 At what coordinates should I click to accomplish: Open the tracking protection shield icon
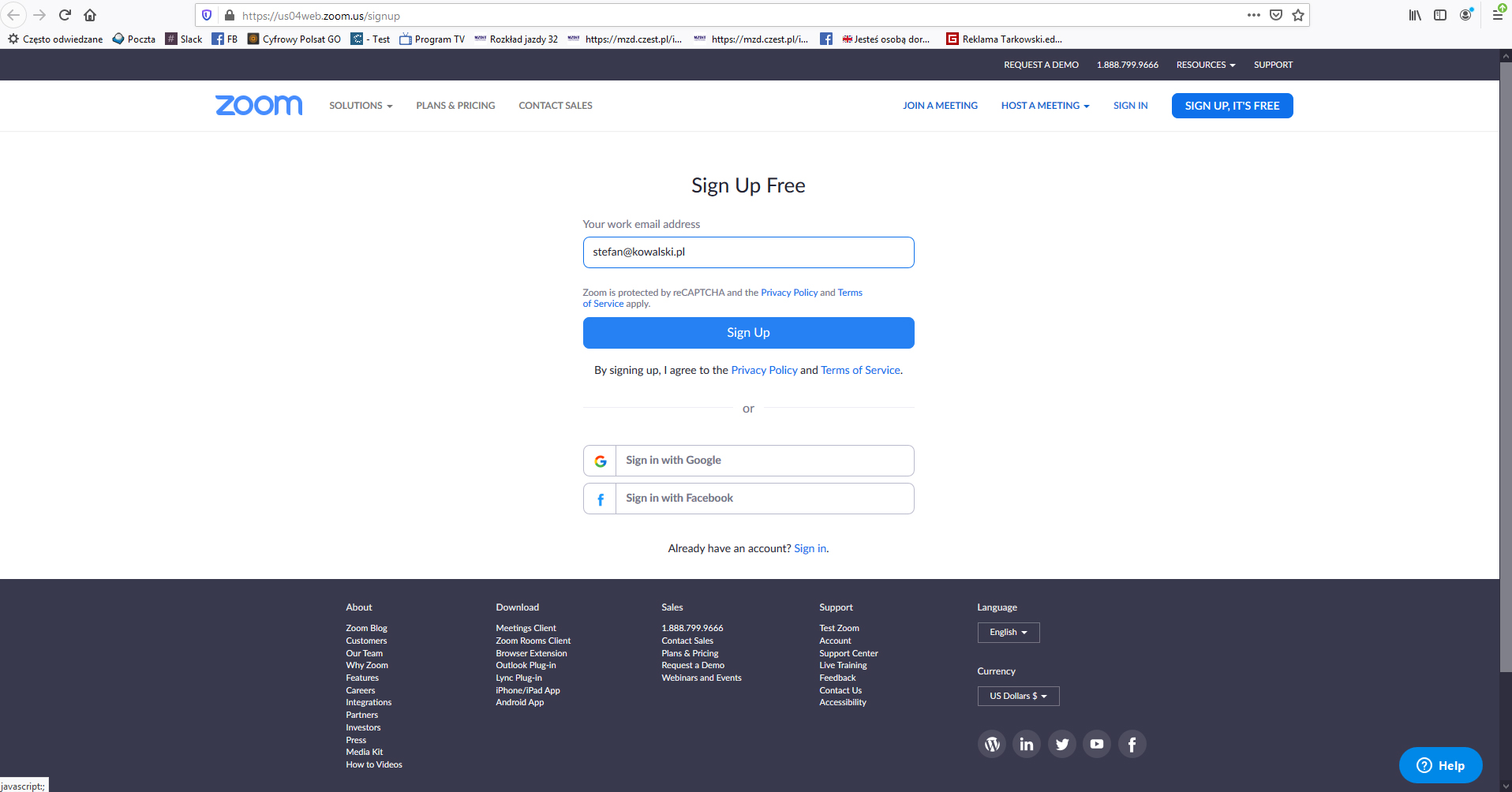pos(207,15)
